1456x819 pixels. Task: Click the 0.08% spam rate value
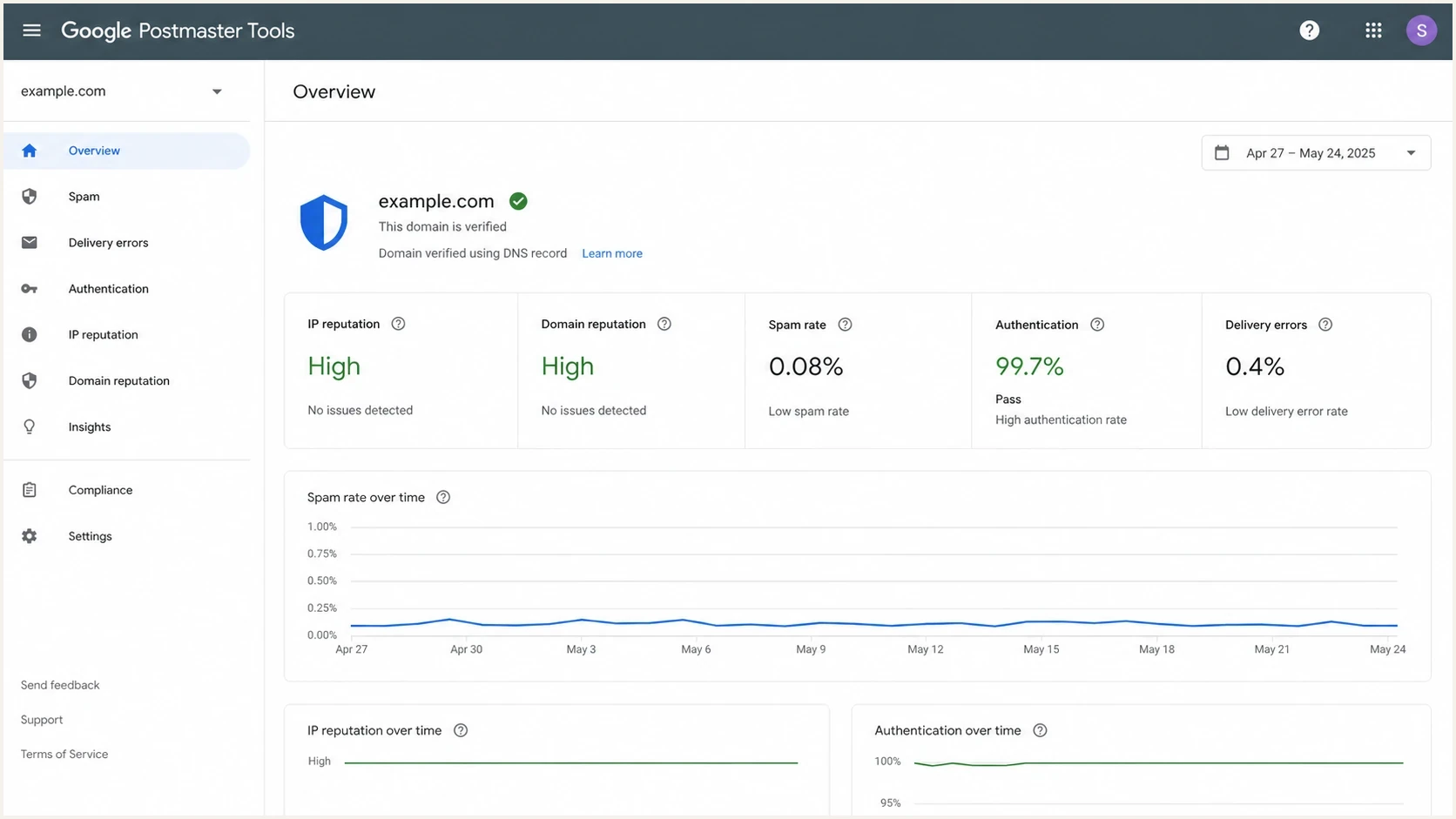pos(806,366)
